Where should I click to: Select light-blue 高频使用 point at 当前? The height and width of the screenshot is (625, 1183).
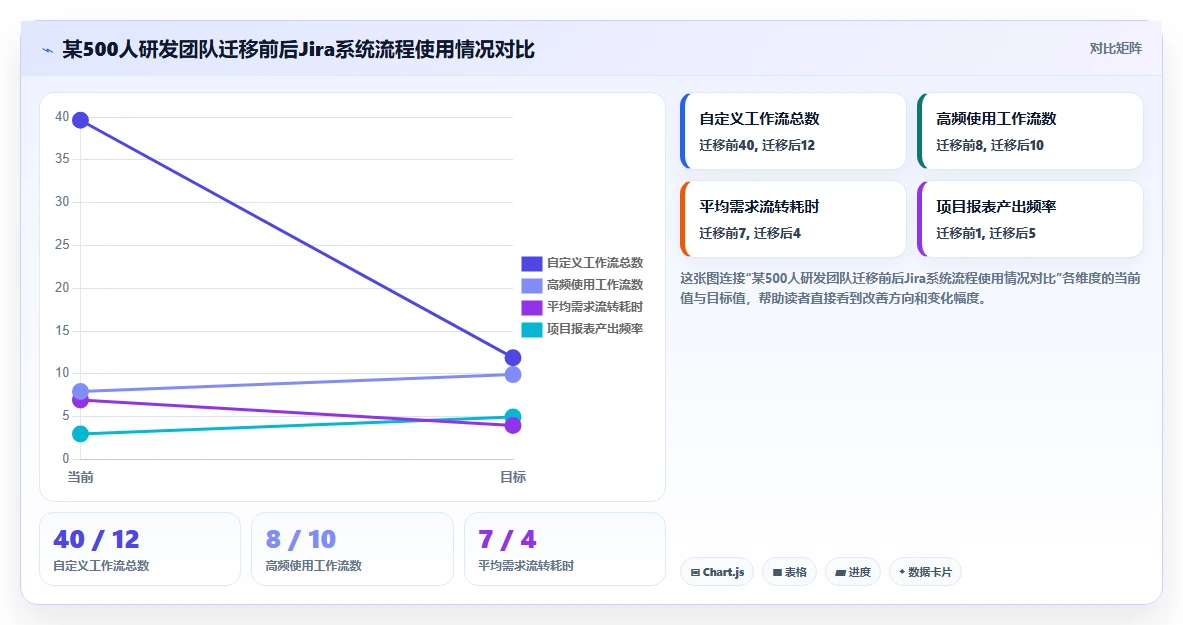(x=80, y=392)
